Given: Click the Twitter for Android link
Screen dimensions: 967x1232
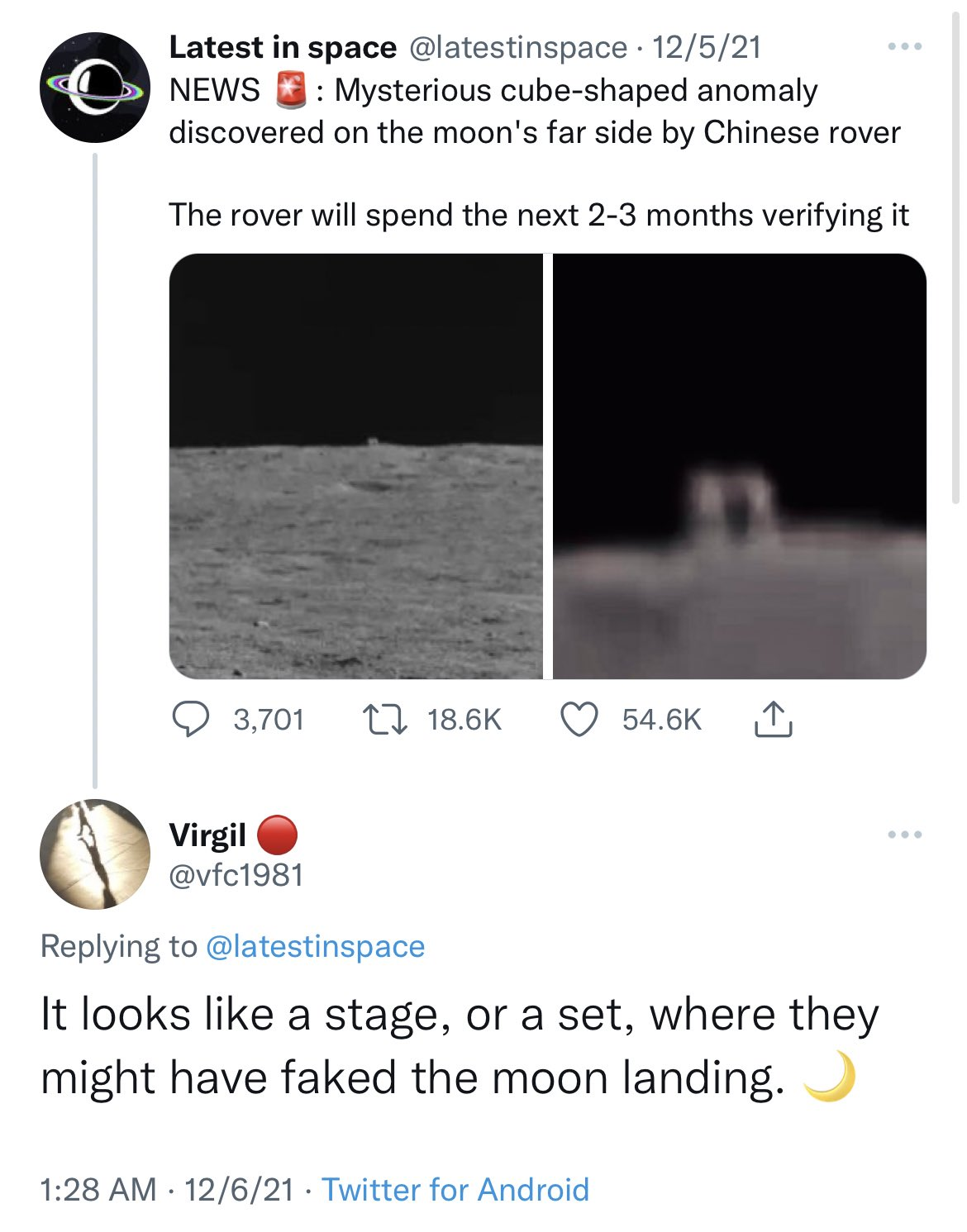Looking at the screenshot, I should click(455, 1190).
